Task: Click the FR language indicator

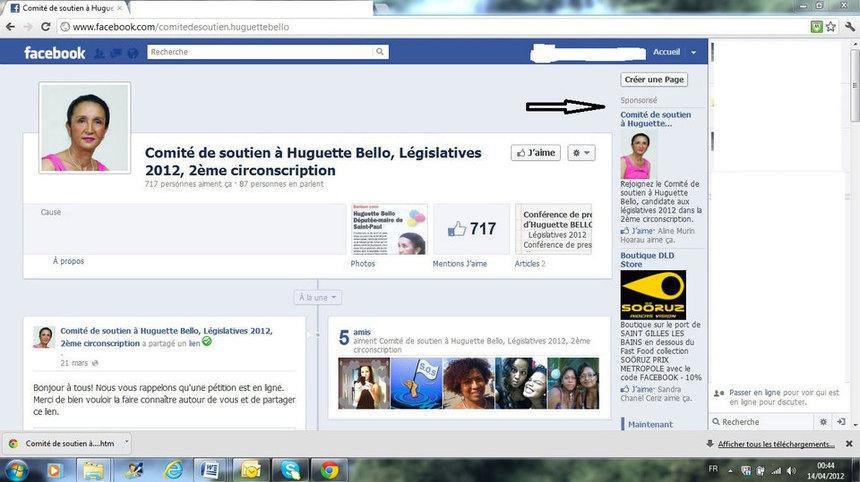Action: [x=713, y=469]
